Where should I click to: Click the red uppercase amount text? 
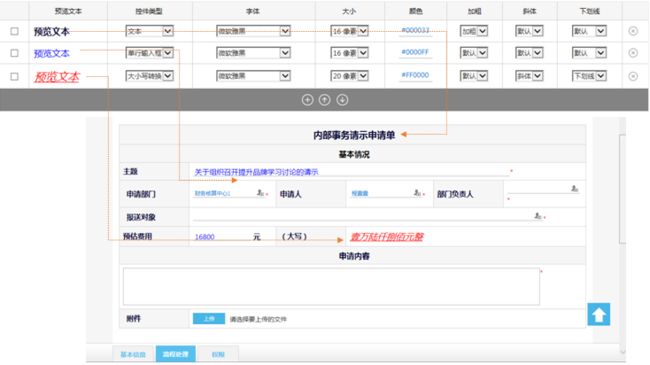coord(387,237)
